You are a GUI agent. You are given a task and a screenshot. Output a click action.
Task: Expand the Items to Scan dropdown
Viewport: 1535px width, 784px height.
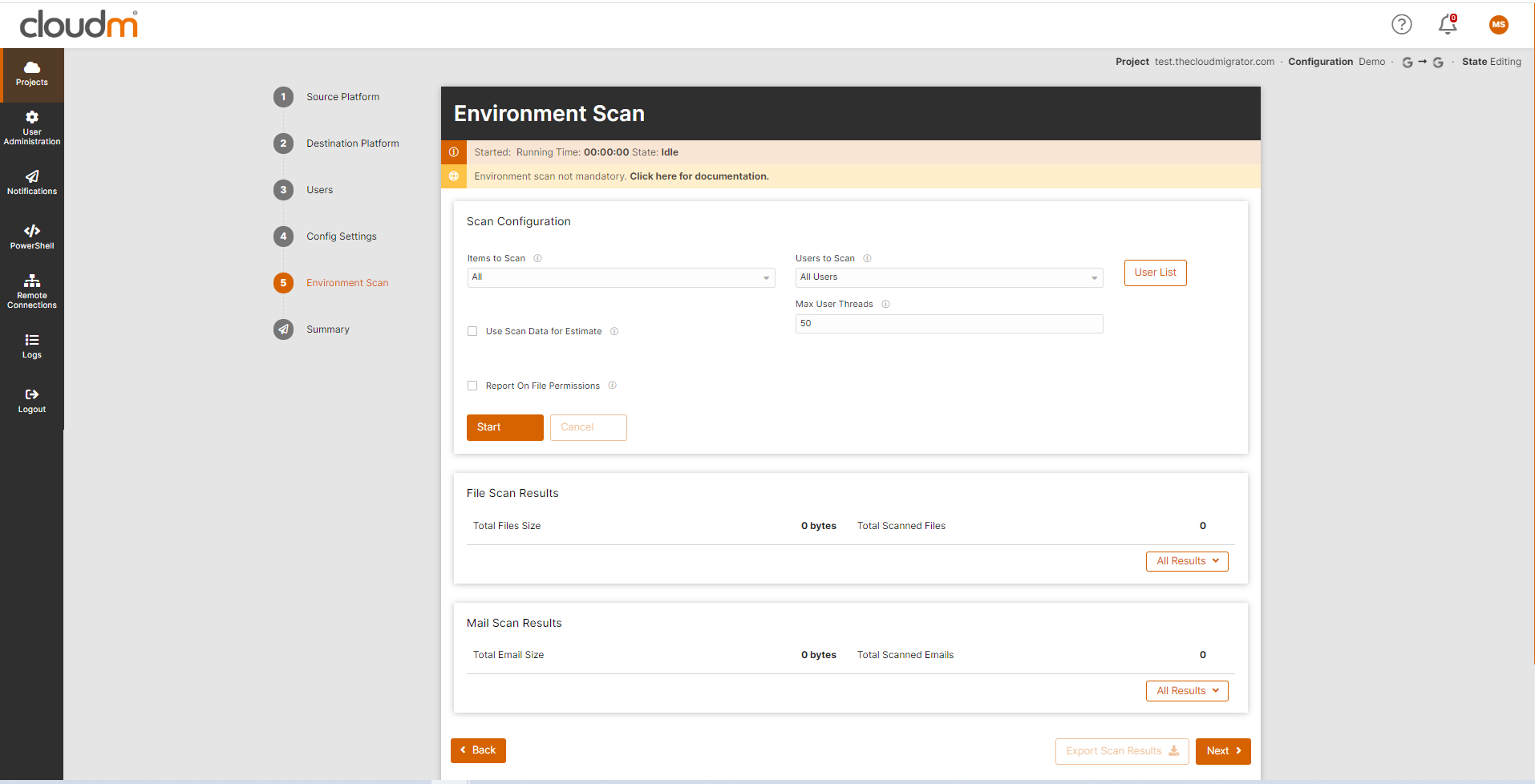tap(621, 277)
